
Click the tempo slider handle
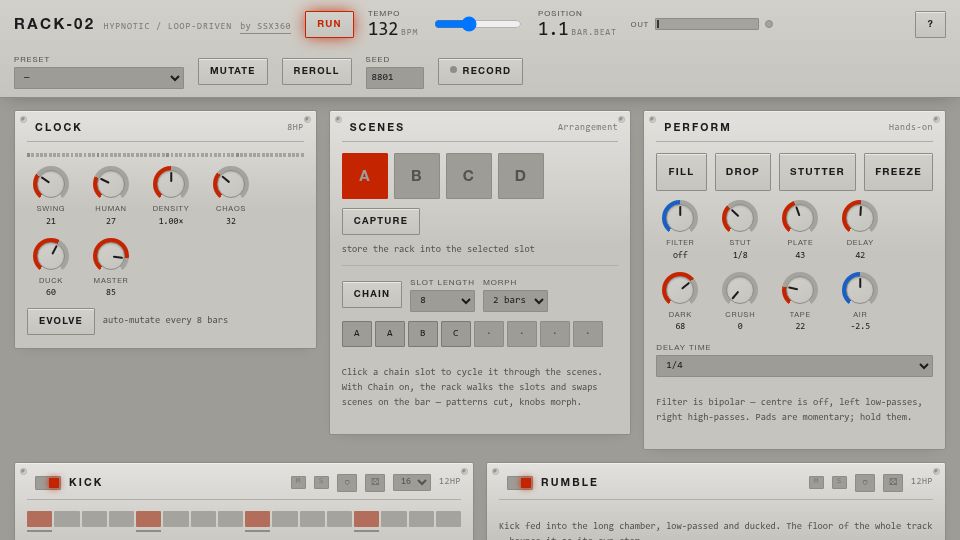point(469,24)
